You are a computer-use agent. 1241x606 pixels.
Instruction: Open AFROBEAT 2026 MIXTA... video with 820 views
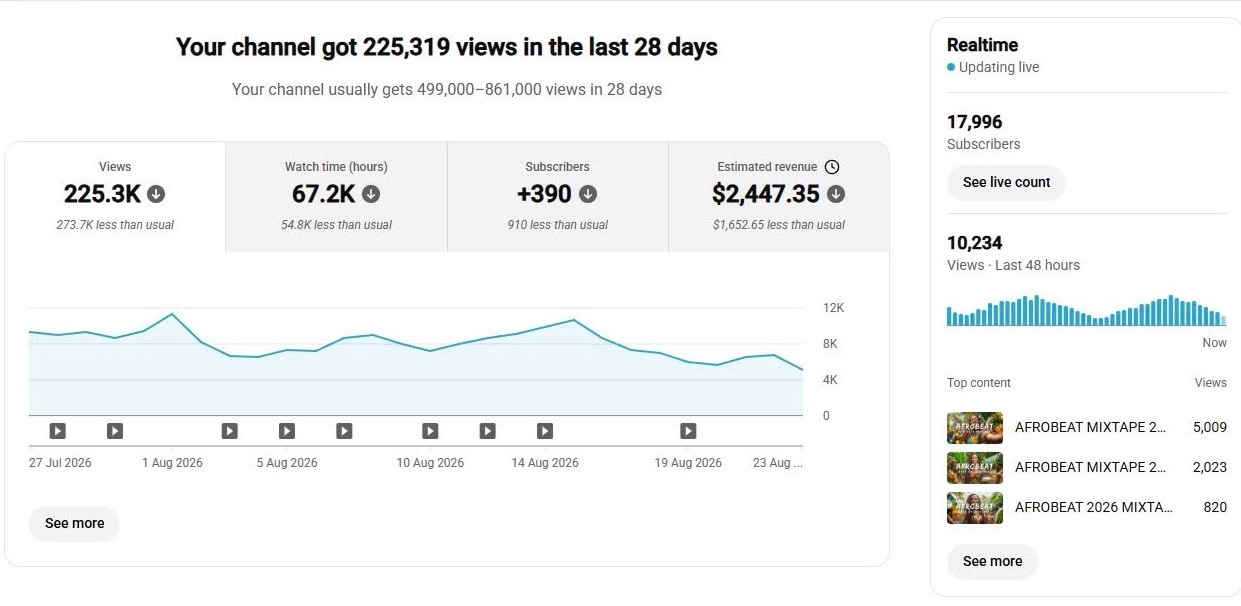point(1087,508)
